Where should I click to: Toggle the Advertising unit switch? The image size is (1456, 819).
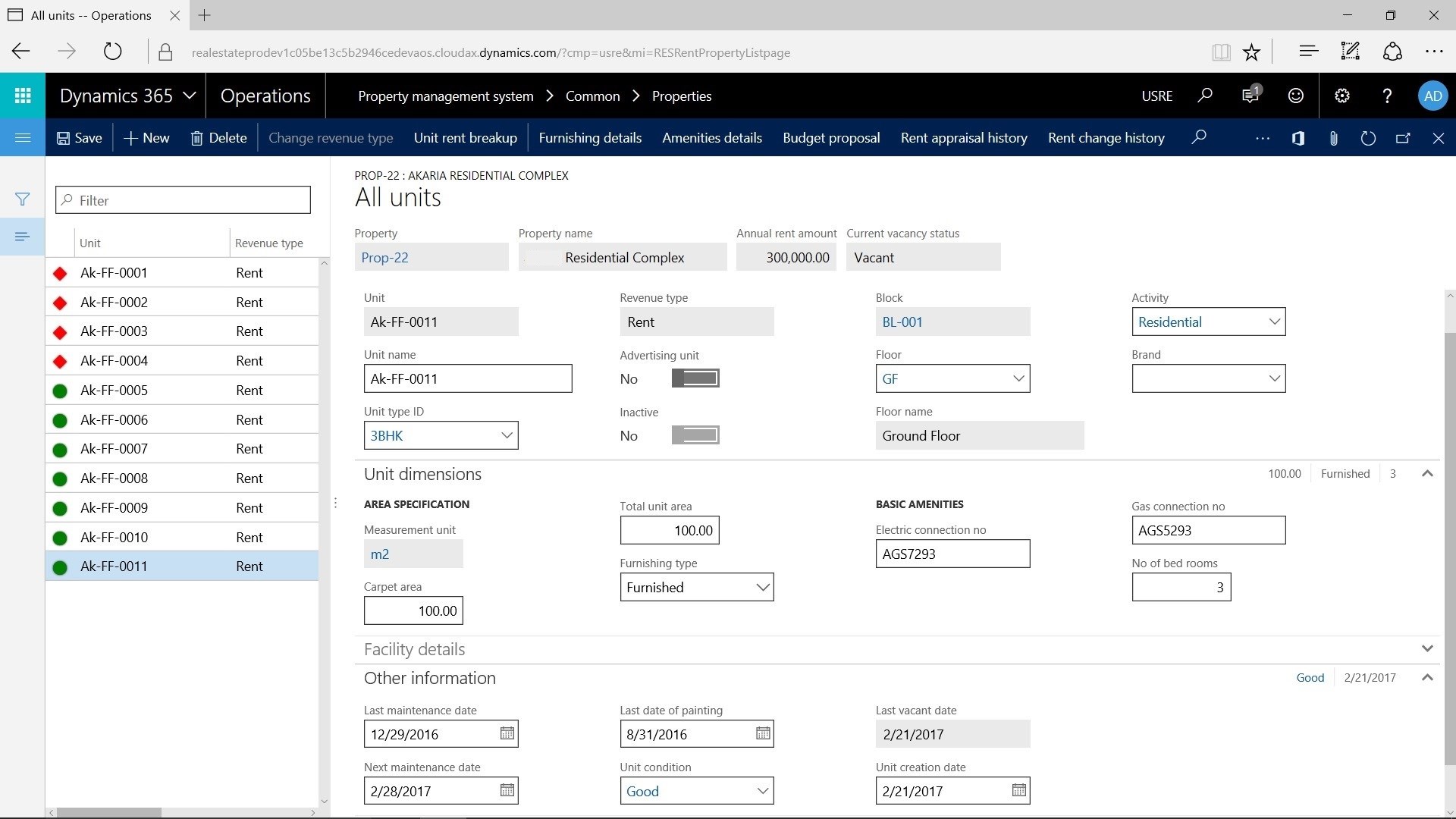[x=695, y=378]
